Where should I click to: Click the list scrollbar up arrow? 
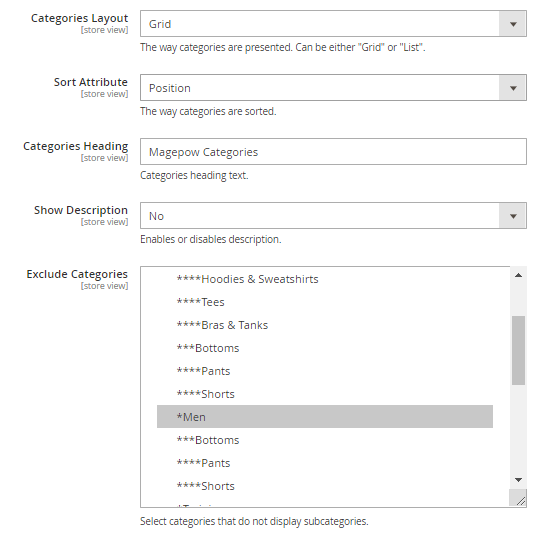(518, 275)
